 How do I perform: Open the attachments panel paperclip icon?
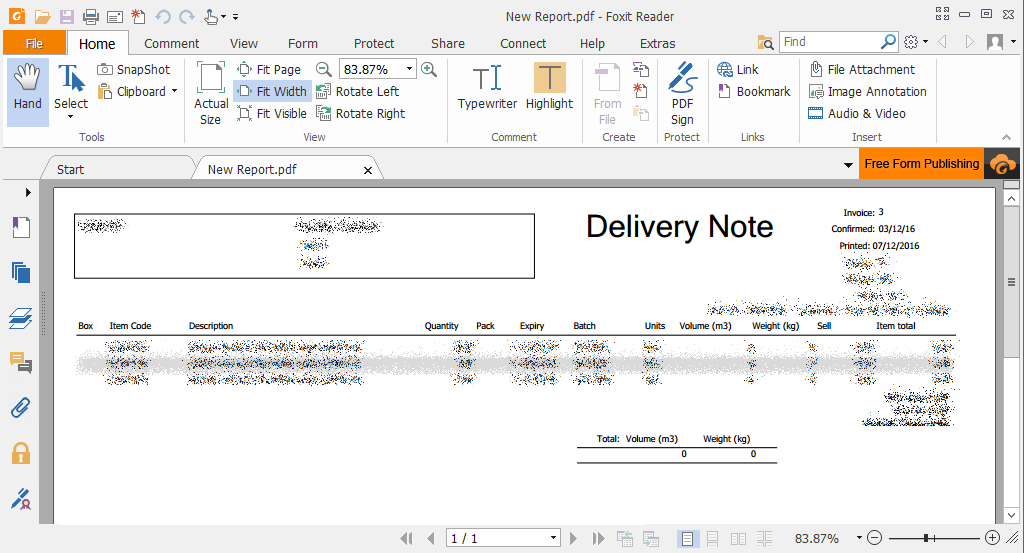[20, 408]
